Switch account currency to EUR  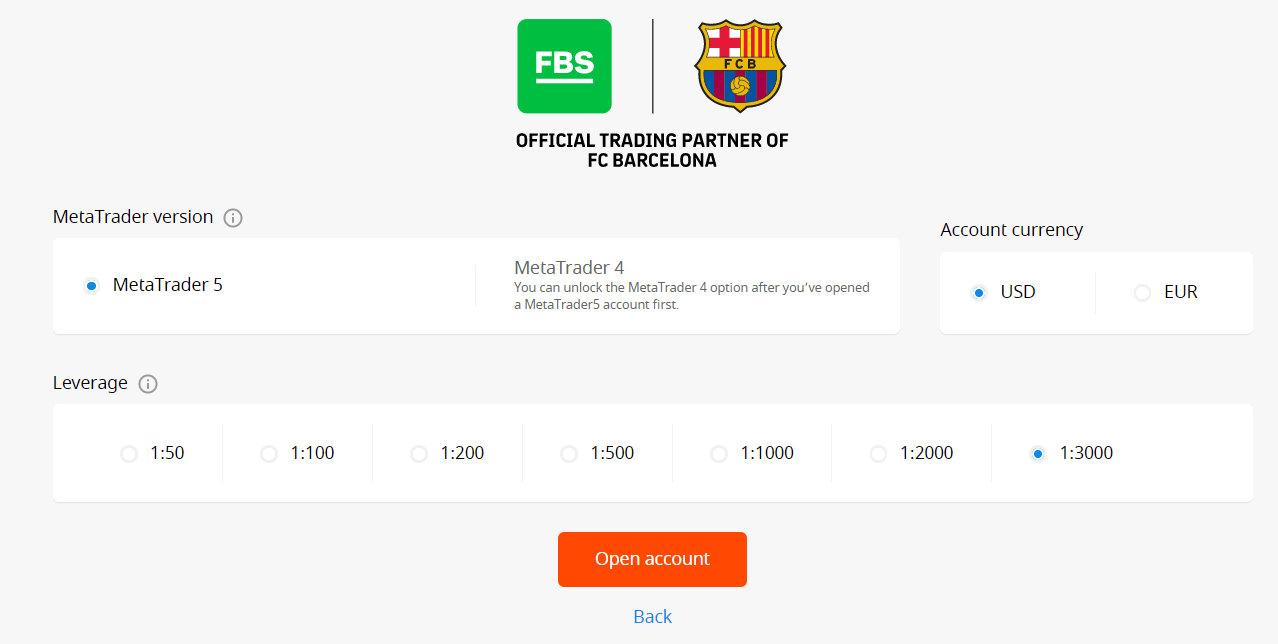click(1141, 292)
